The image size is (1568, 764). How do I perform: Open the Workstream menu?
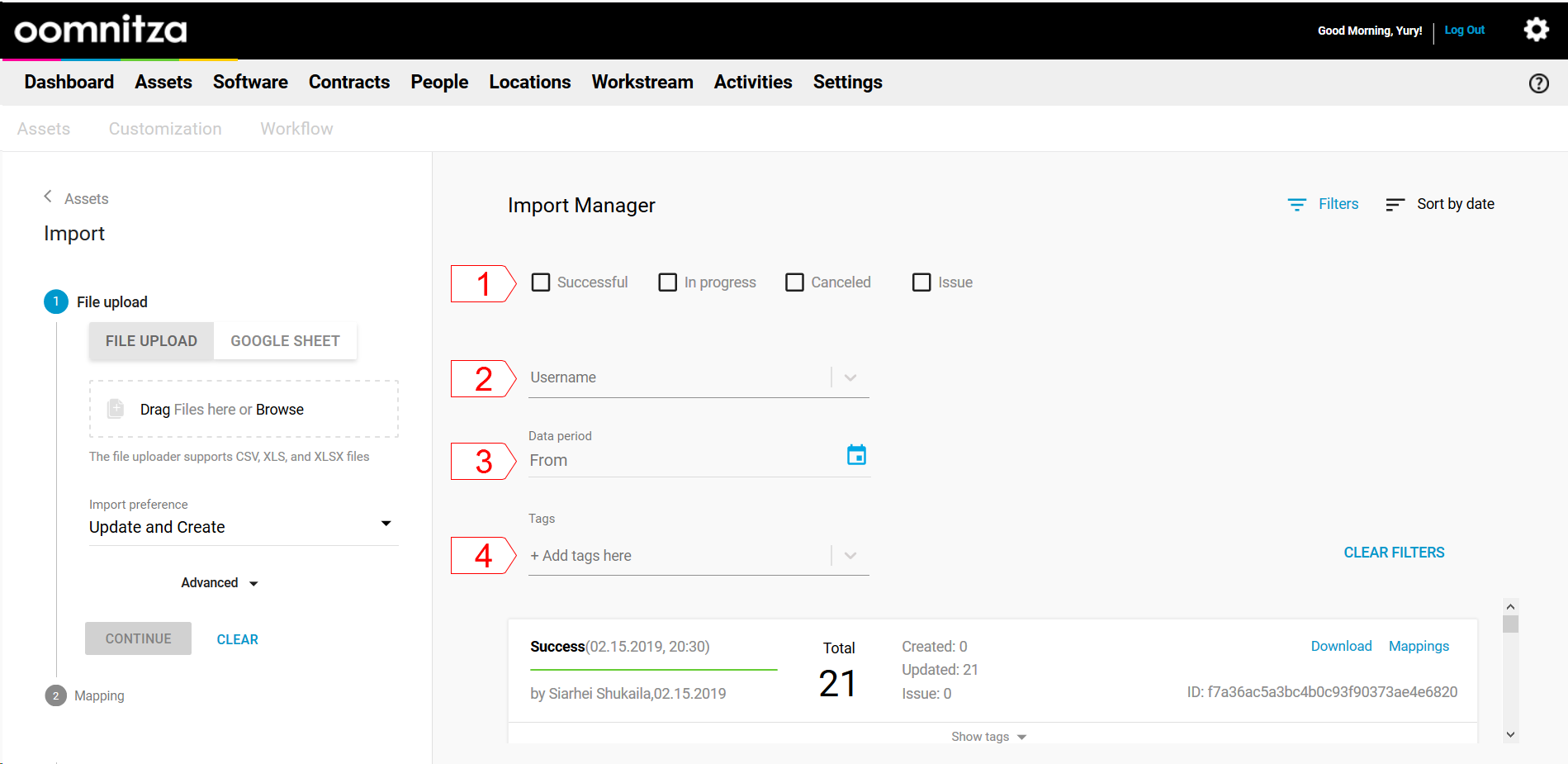click(x=642, y=82)
